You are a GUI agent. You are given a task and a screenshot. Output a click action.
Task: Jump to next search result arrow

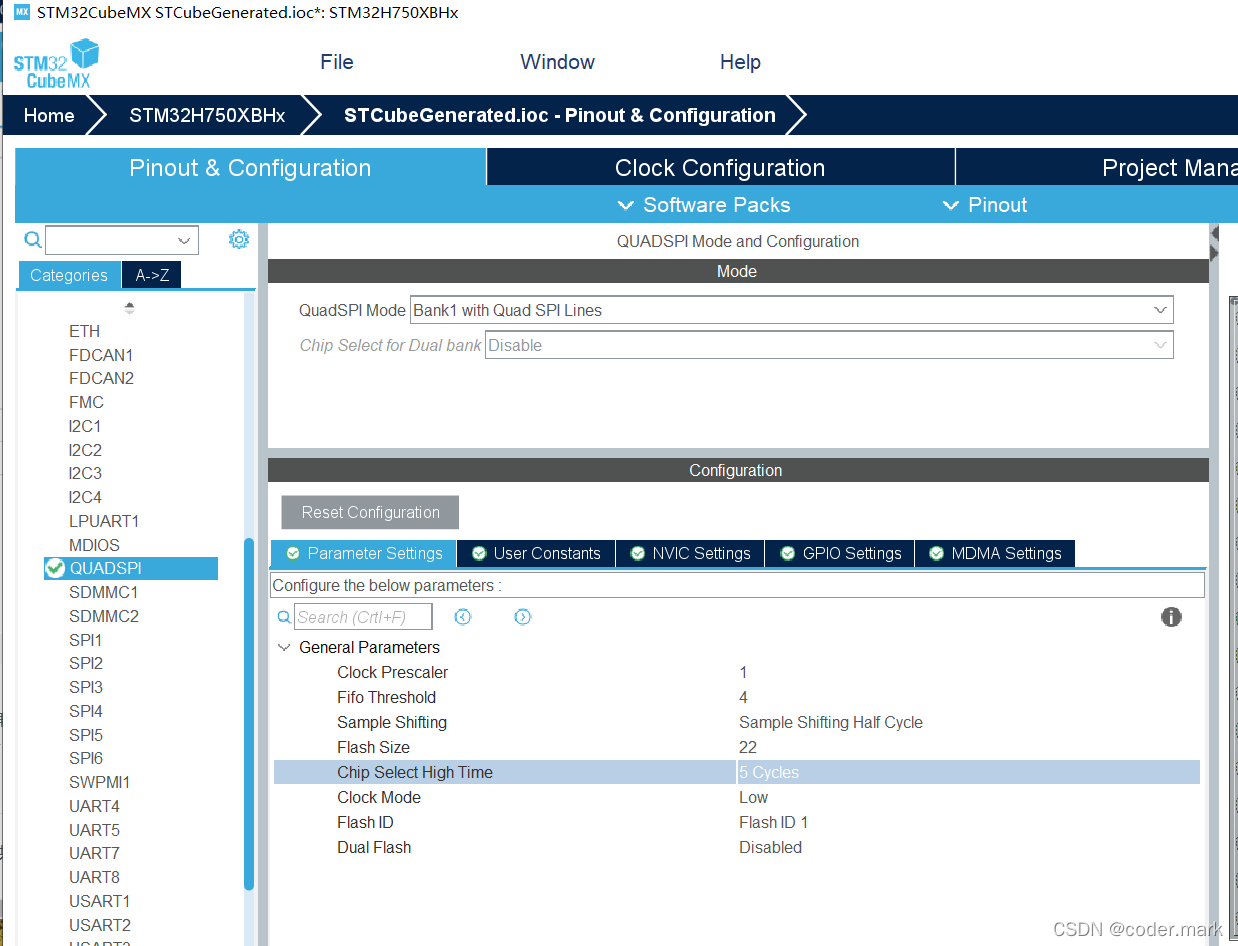(x=522, y=617)
